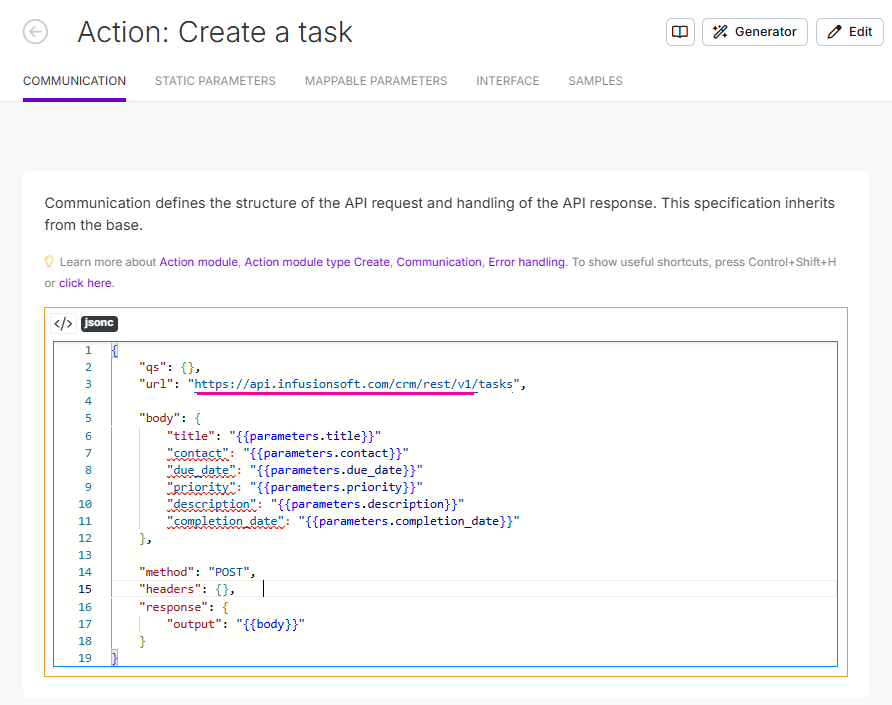Click the lightbulb tip icon
Screen dimensions: 892x705
[49, 262]
